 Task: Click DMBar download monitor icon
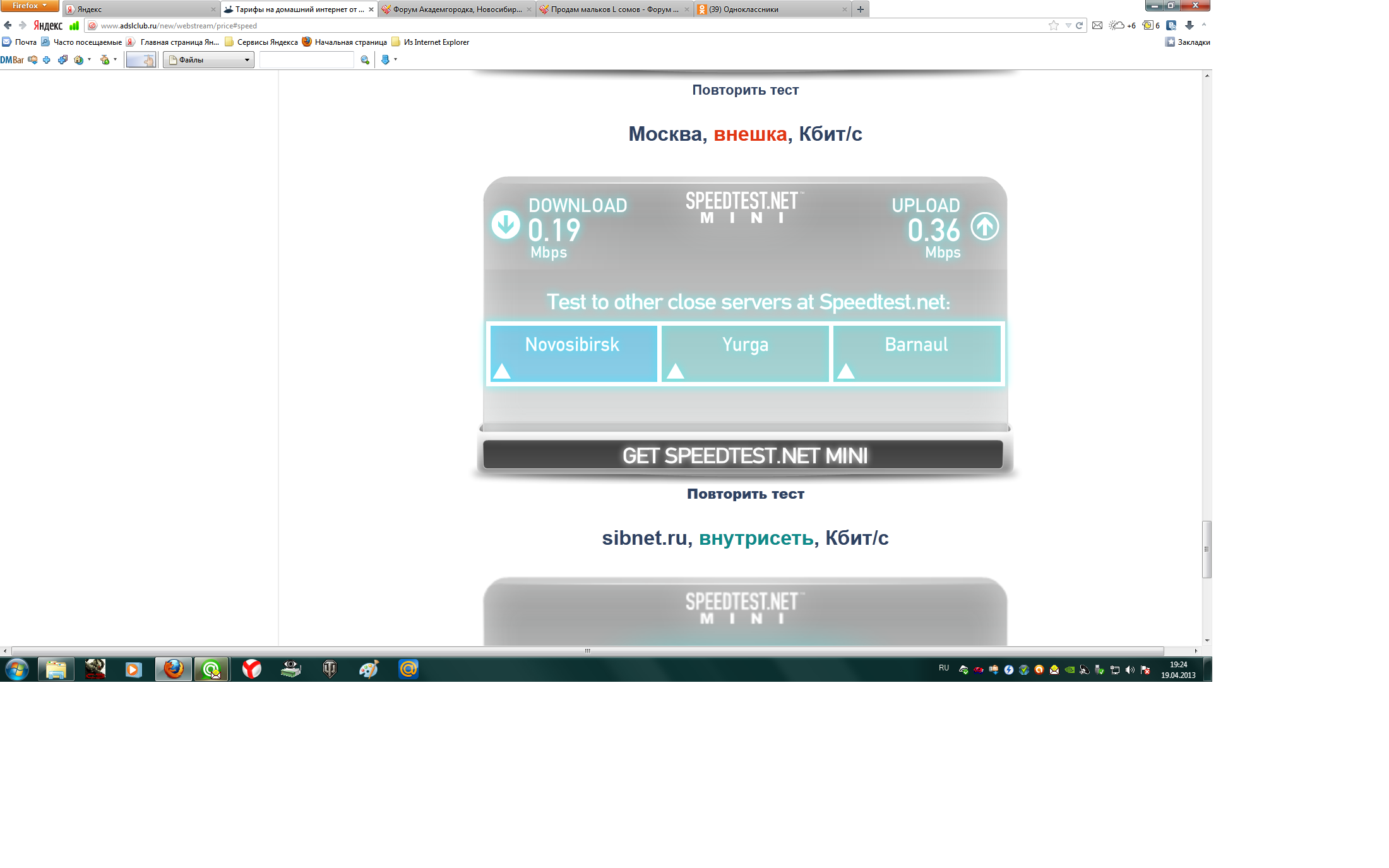tap(32, 60)
